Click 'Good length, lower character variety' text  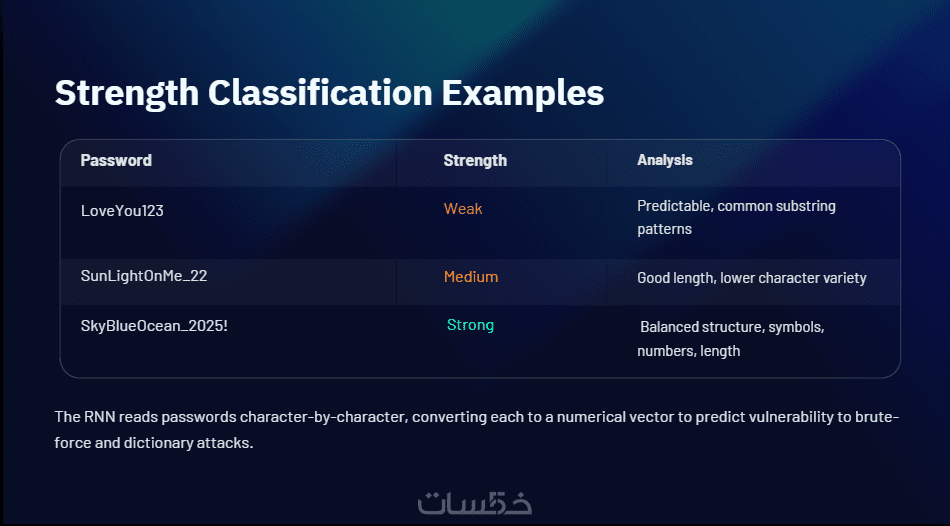click(751, 278)
